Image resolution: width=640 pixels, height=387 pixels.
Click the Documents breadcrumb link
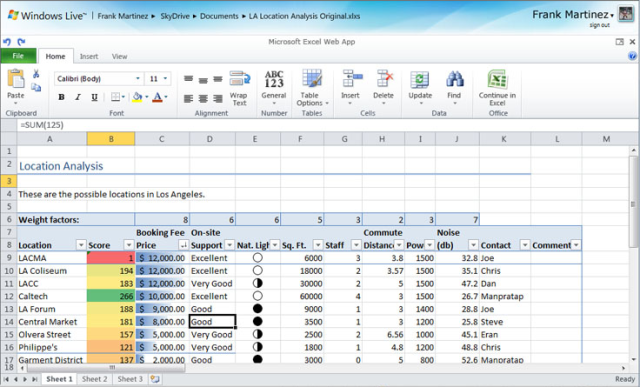pos(219,16)
